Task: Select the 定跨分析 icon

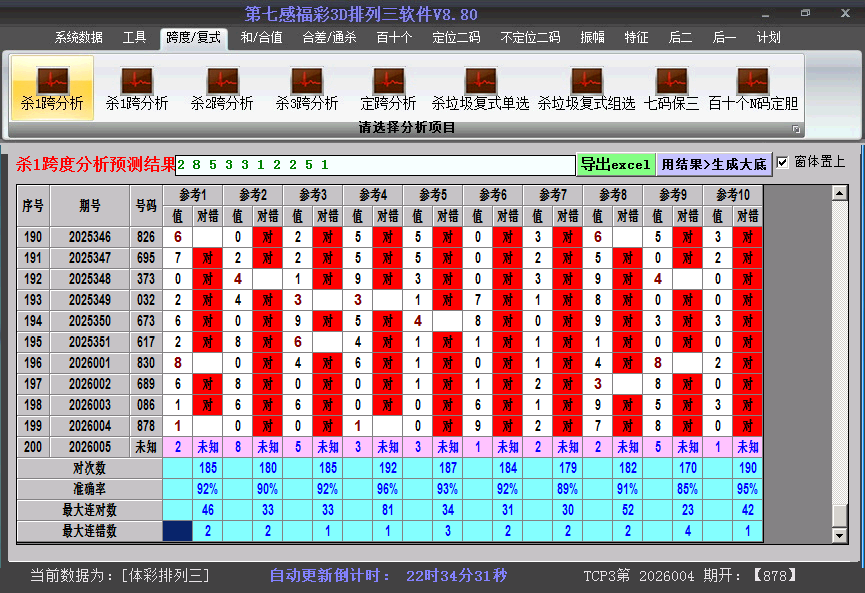Action: [x=388, y=88]
